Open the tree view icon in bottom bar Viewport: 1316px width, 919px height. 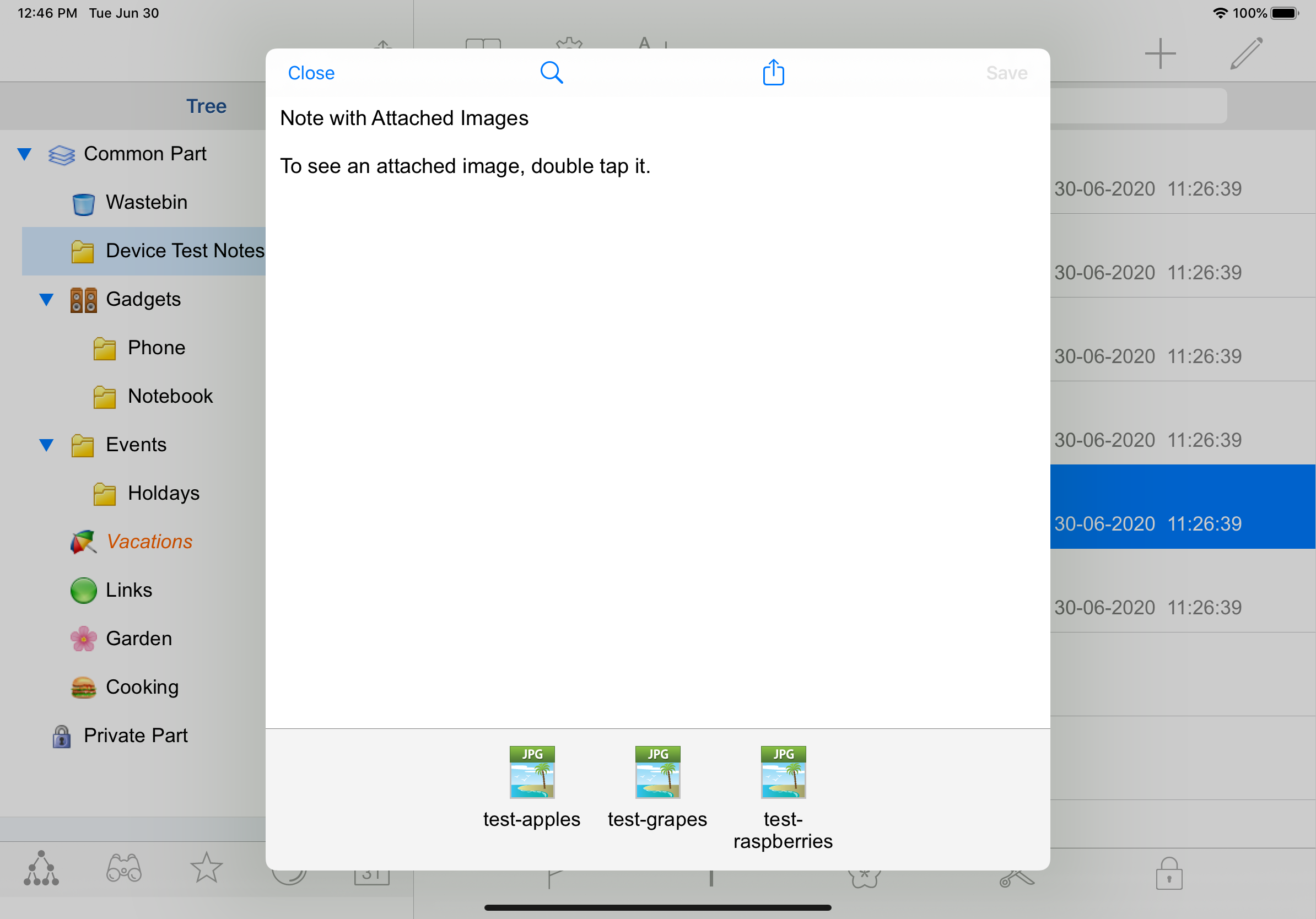pos(41,868)
